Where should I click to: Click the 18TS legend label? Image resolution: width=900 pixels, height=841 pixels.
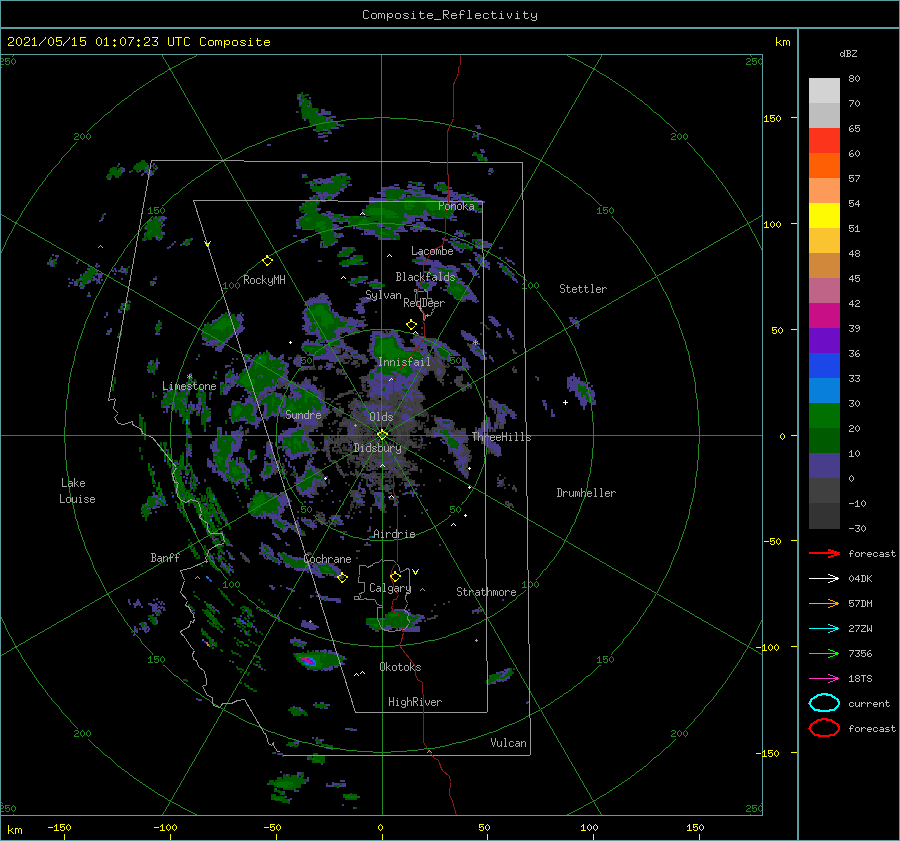pos(860,679)
